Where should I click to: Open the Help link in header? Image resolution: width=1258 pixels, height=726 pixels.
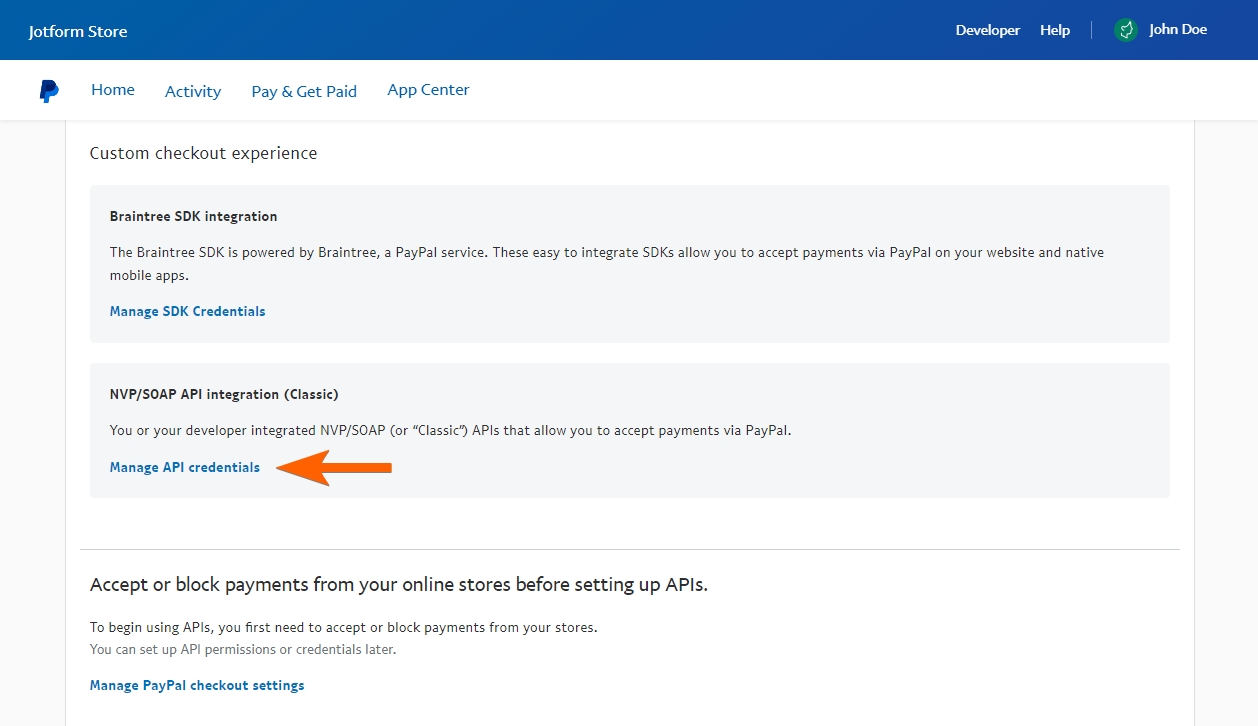1054,30
